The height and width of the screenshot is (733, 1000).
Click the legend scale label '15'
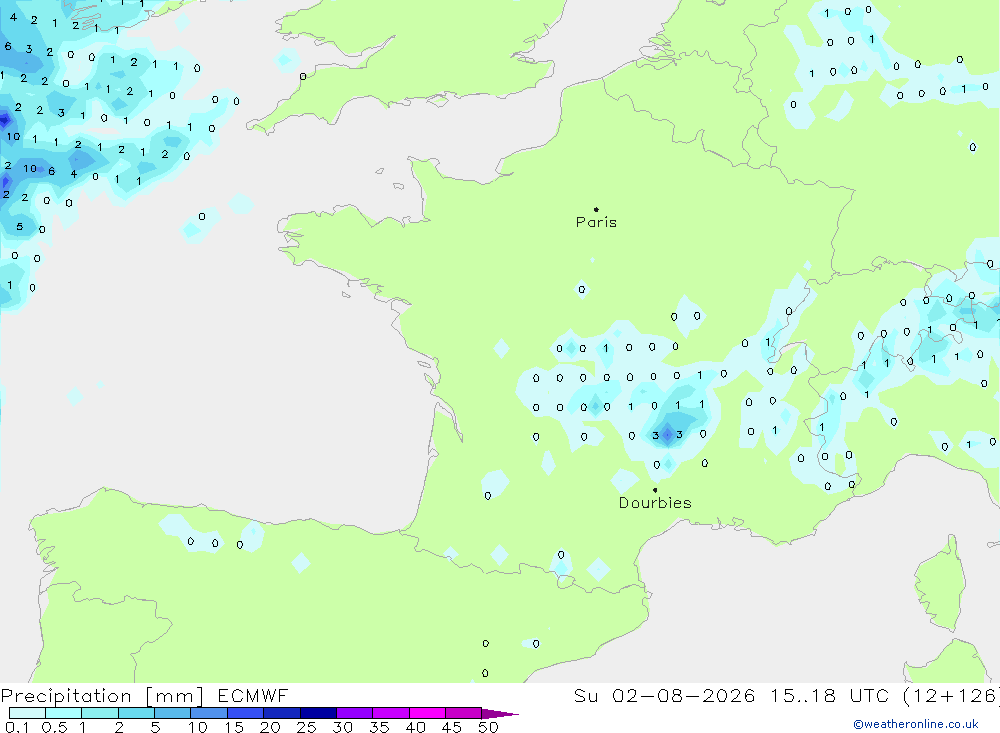(234, 727)
